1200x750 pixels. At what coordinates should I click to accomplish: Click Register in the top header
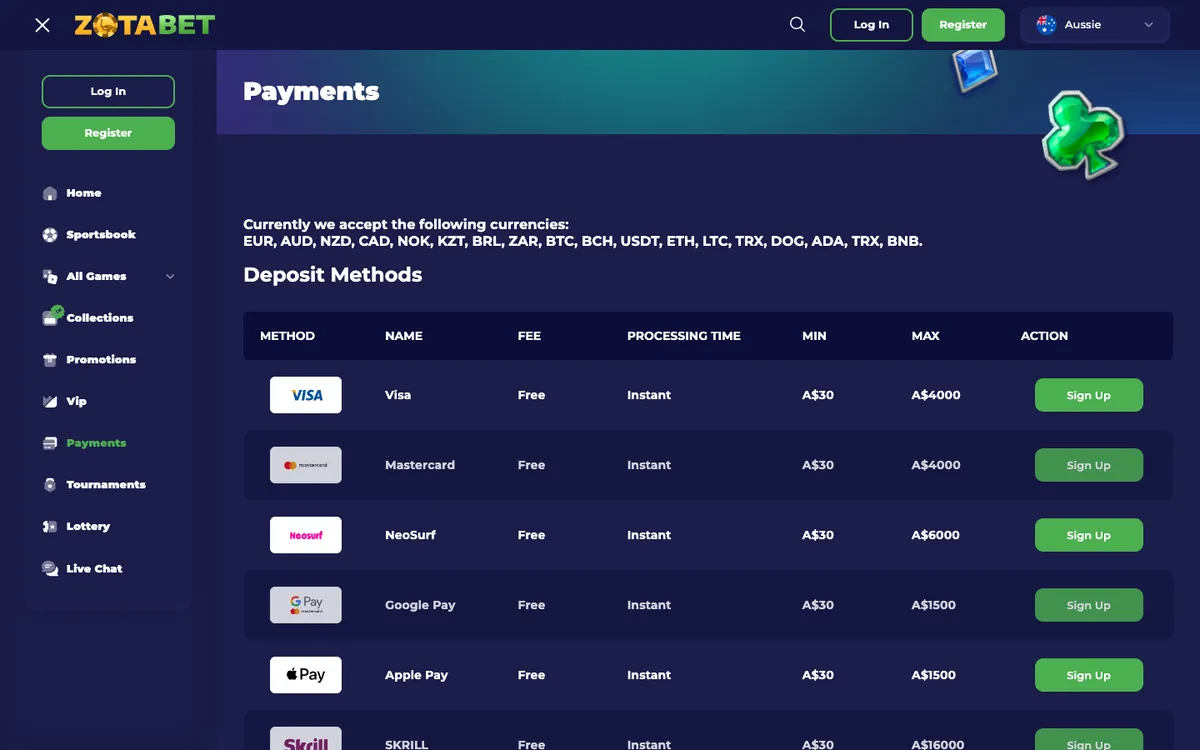pyautogui.click(x=963, y=25)
